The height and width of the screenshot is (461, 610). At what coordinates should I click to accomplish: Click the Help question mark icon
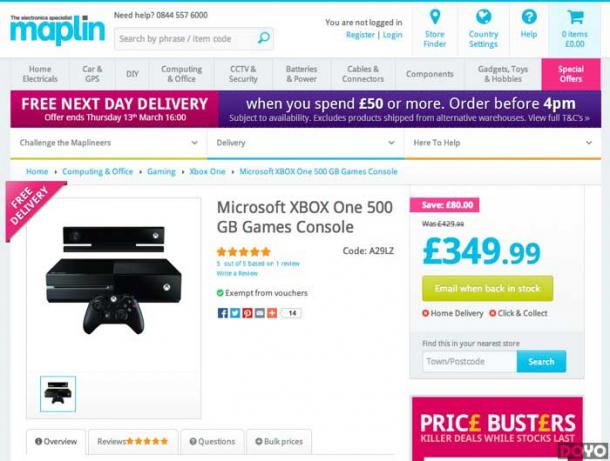[x=529, y=17]
